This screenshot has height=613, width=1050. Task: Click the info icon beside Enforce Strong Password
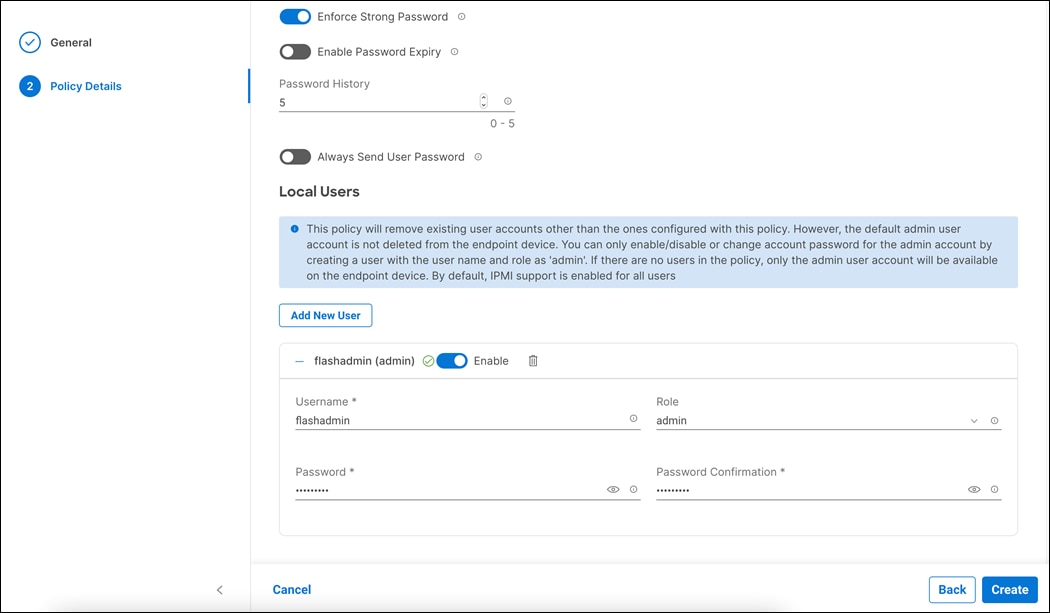coord(461,16)
